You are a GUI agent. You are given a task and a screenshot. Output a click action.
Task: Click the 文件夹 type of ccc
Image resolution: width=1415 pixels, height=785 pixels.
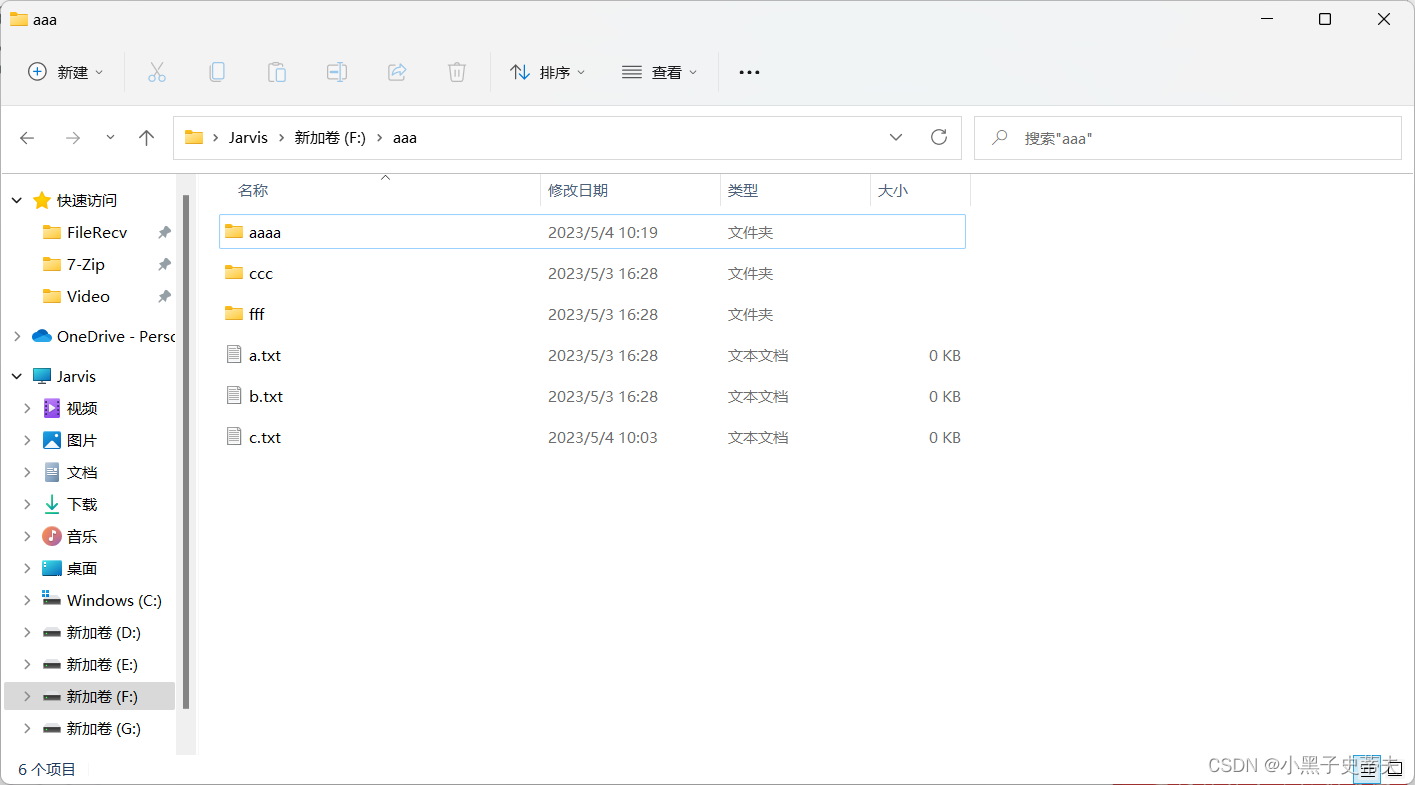(751, 273)
